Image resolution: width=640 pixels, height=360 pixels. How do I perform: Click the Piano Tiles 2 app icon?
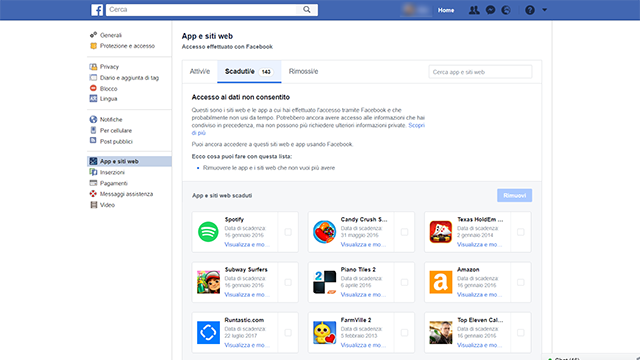324,282
